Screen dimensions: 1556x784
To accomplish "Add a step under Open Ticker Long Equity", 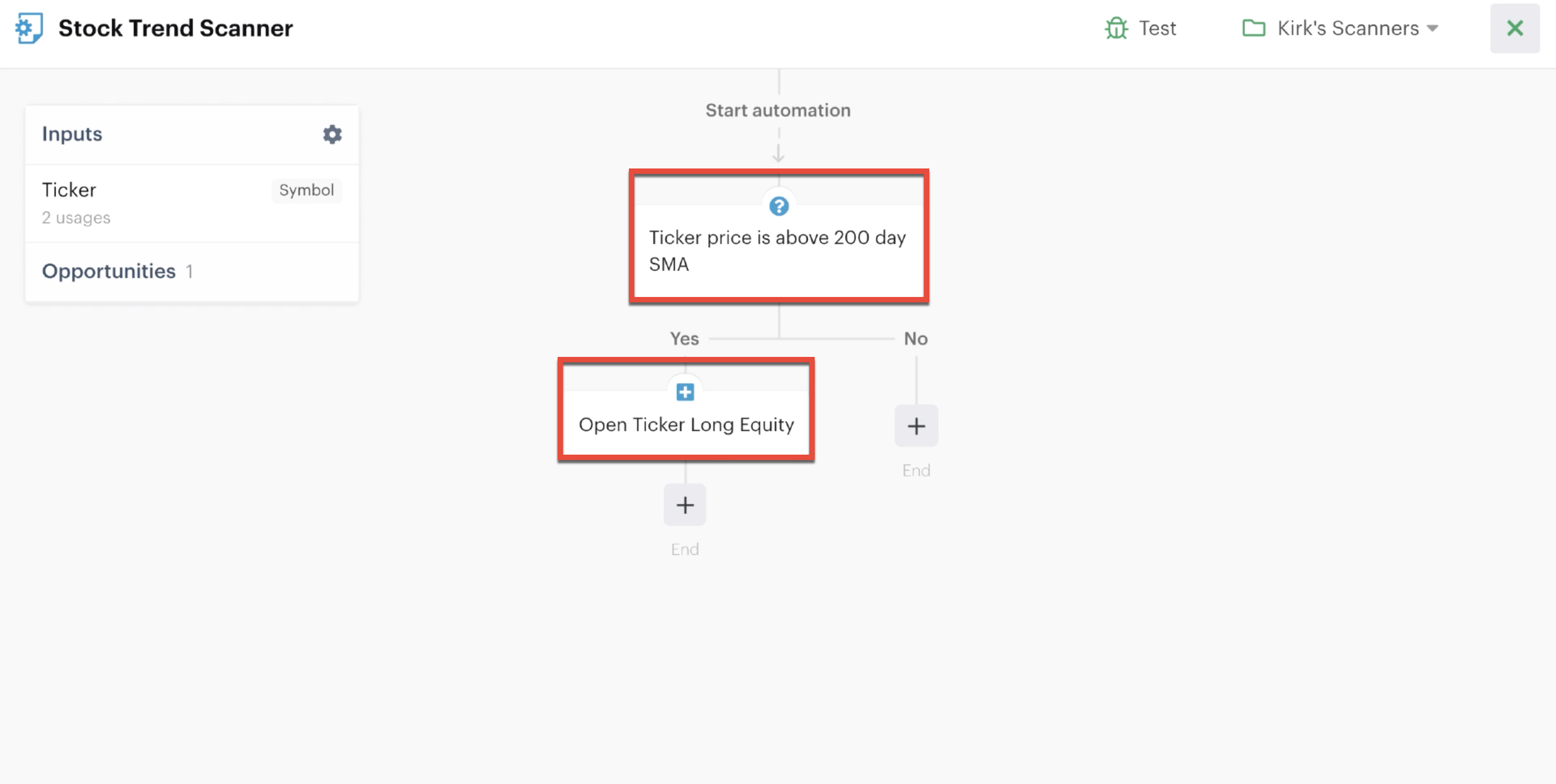I will [685, 504].
